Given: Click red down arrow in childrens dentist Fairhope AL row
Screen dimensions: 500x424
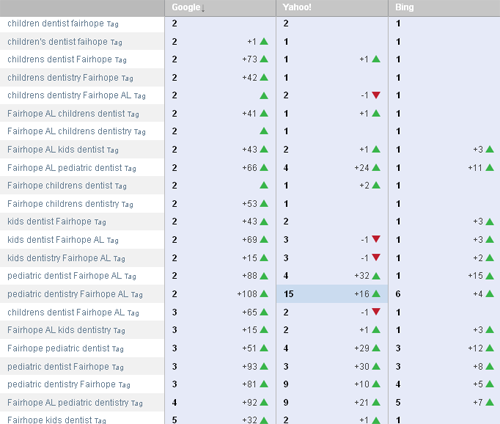Looking at the screenshot, I should [x=376, y=312].
